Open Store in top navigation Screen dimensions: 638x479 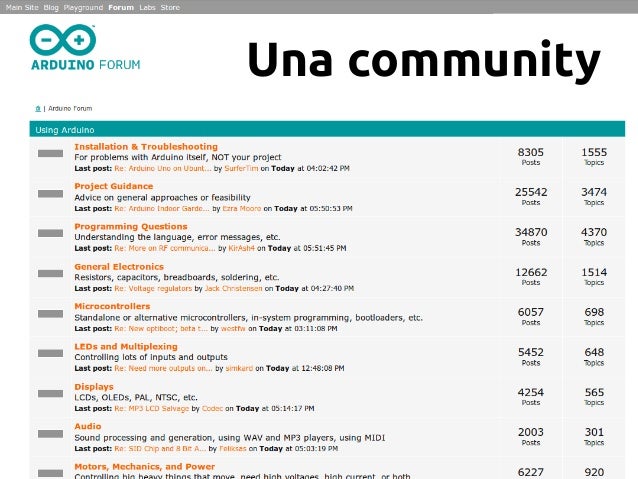tap(170, 7)
